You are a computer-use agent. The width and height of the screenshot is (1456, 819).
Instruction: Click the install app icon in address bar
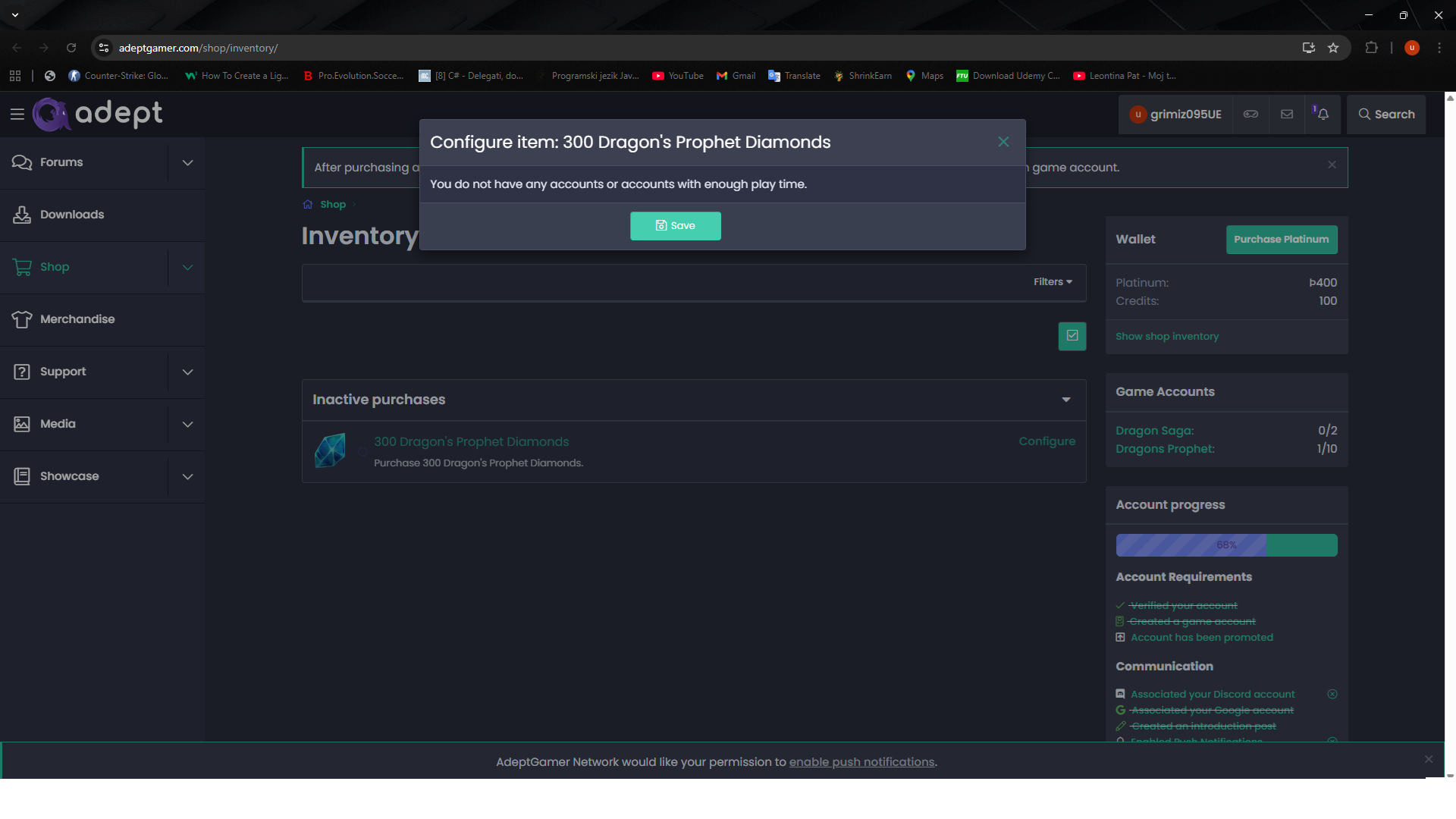tap(1309, 48)
